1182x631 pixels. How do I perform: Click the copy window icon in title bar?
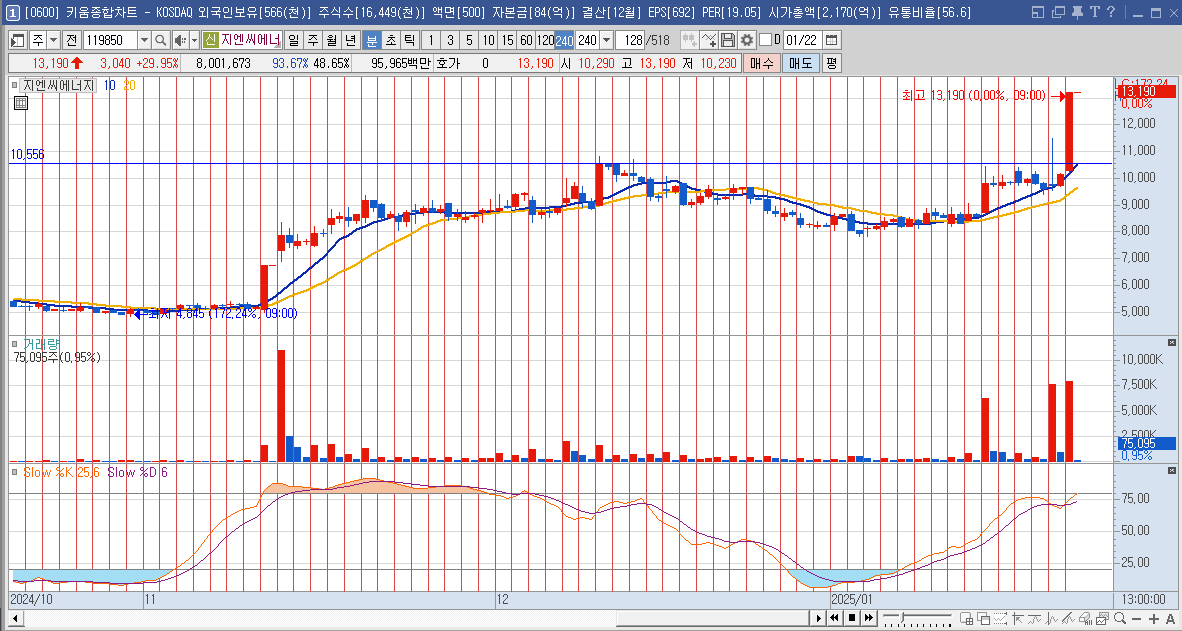[x=1058, y=12]
